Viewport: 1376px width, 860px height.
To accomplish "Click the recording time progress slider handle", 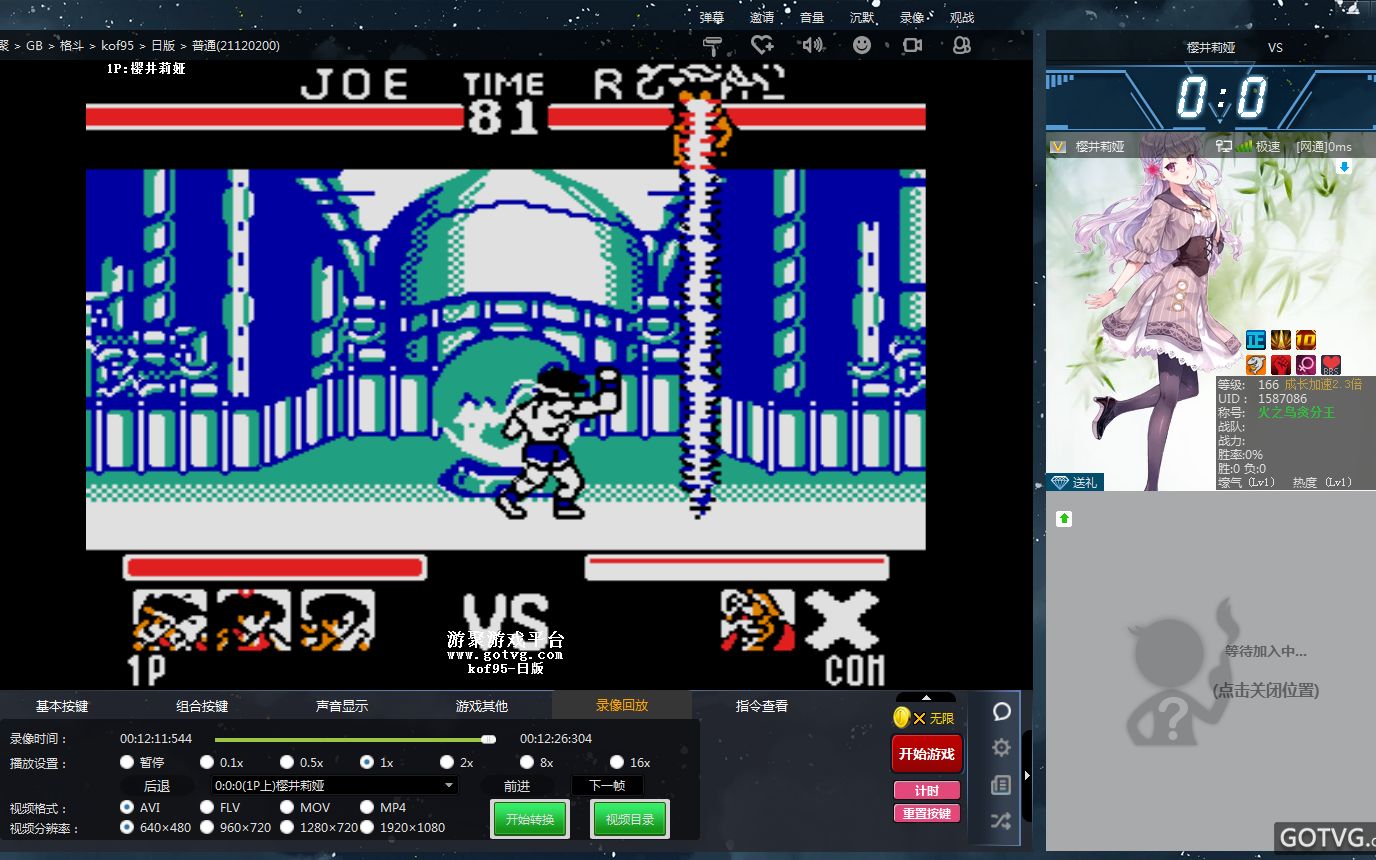I will coord(488,739).
